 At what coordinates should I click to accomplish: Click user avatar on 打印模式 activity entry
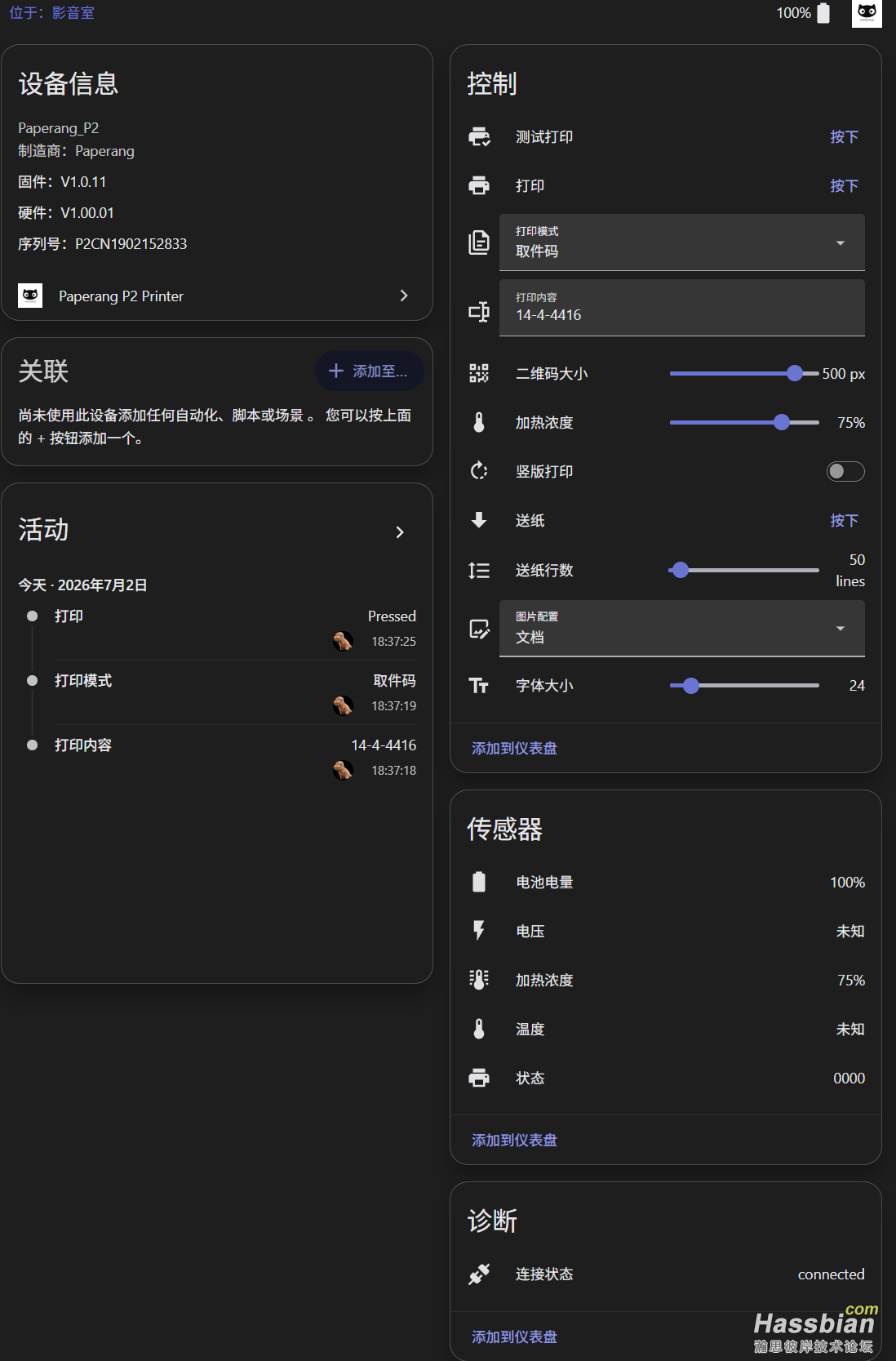pos(343,705)
